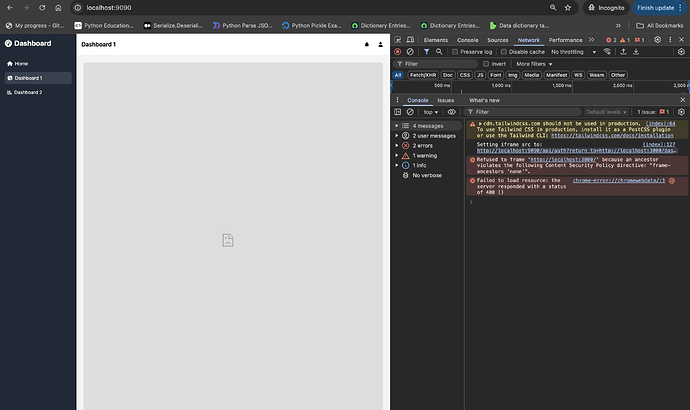Click the Network timeline overview bar

point(540,87)
